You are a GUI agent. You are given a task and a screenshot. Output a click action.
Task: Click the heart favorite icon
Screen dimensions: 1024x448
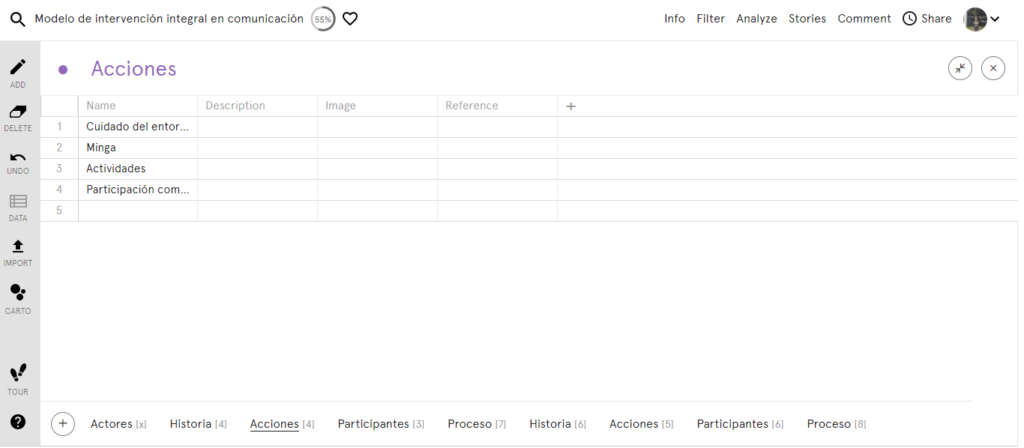point(350,19)
